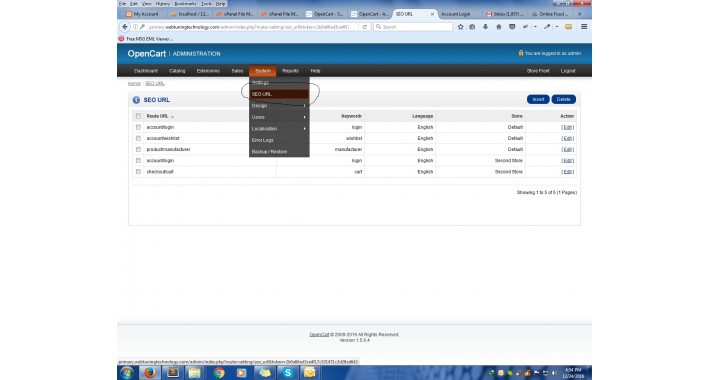Open the media player taskbar icon
710x380 pixels.
(241, 373)
